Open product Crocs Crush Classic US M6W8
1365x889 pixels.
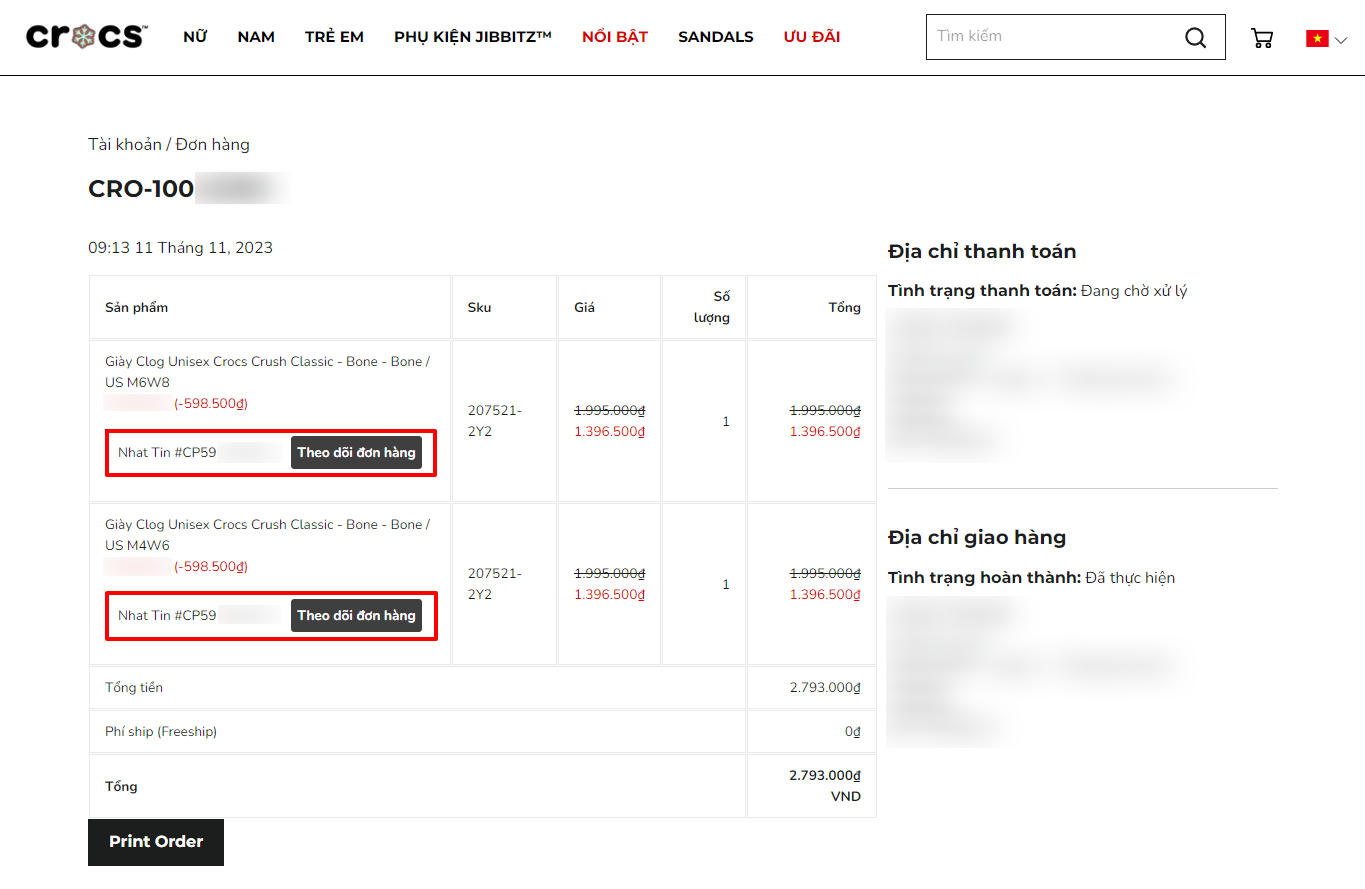(267, 372)
